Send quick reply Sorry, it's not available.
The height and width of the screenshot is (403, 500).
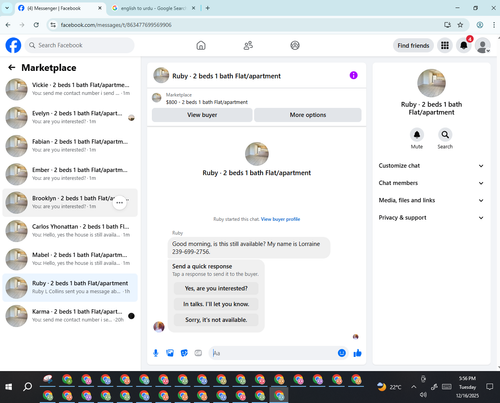point(216,320)
